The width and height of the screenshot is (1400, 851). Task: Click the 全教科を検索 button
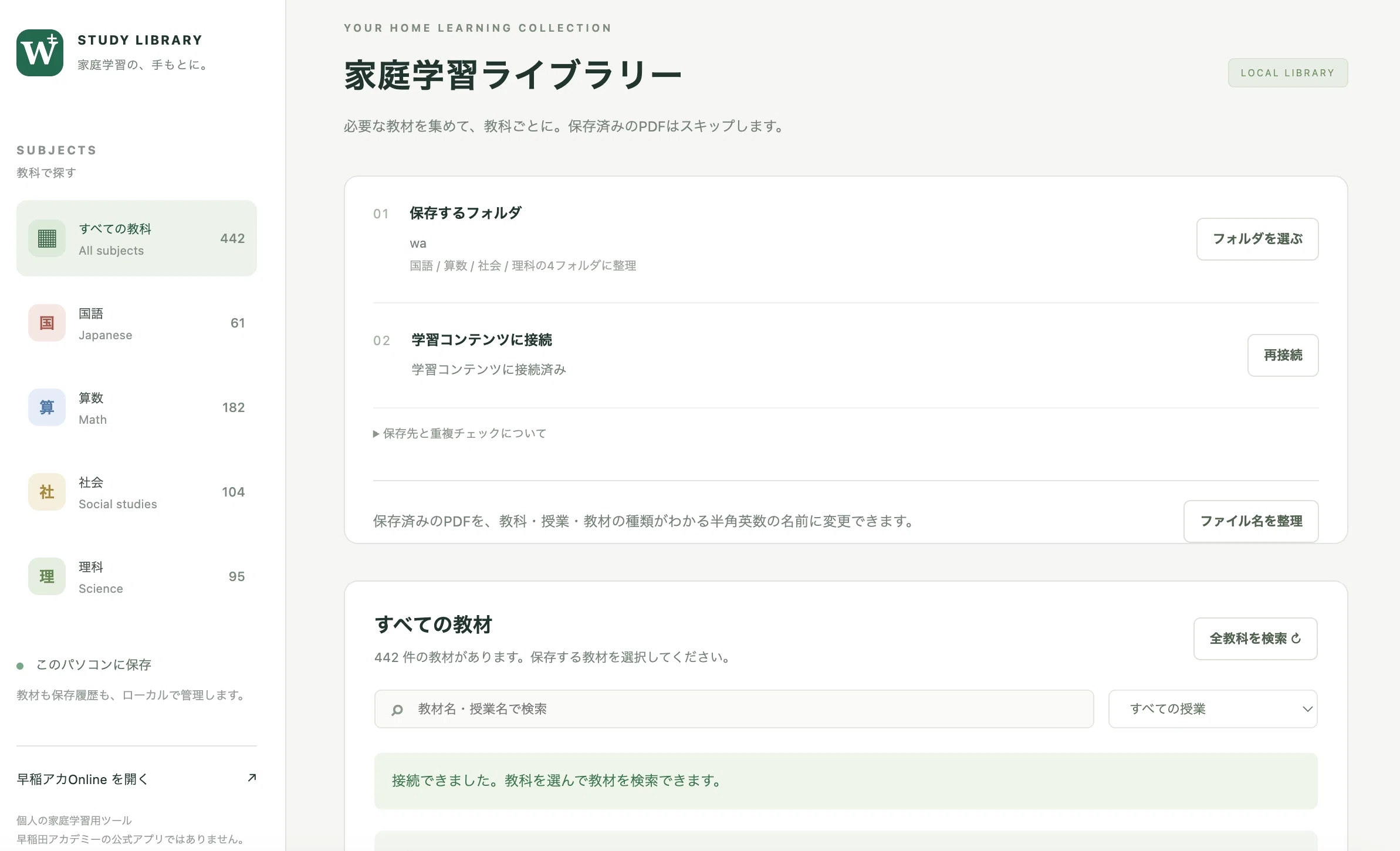click(1256, 639)
